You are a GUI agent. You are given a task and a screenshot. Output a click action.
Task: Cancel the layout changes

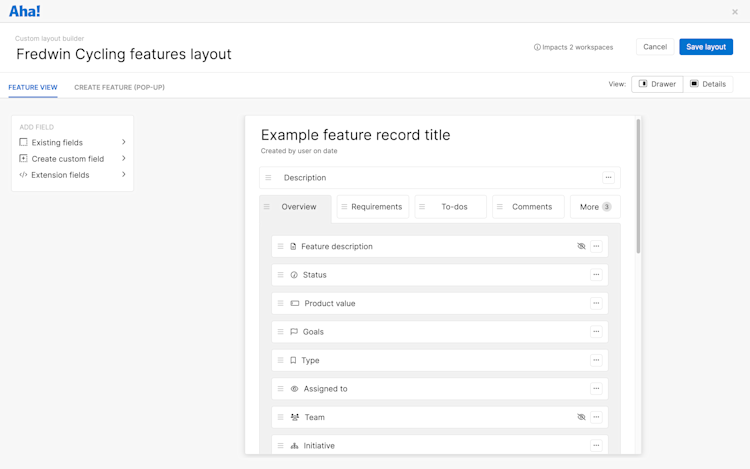click(x=655, y=47)
